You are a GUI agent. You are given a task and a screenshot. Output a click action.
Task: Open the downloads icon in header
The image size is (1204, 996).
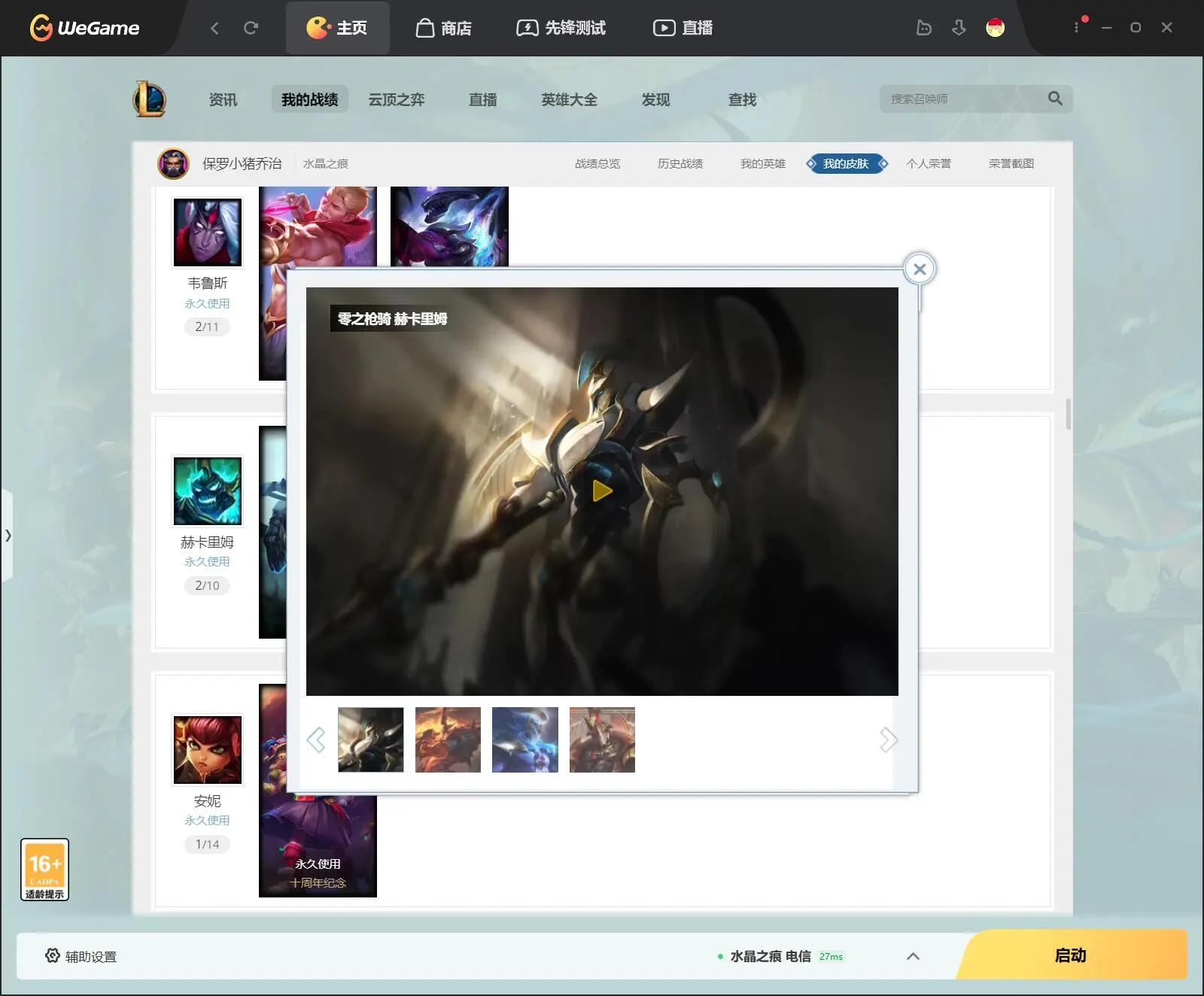click(959, 28)
